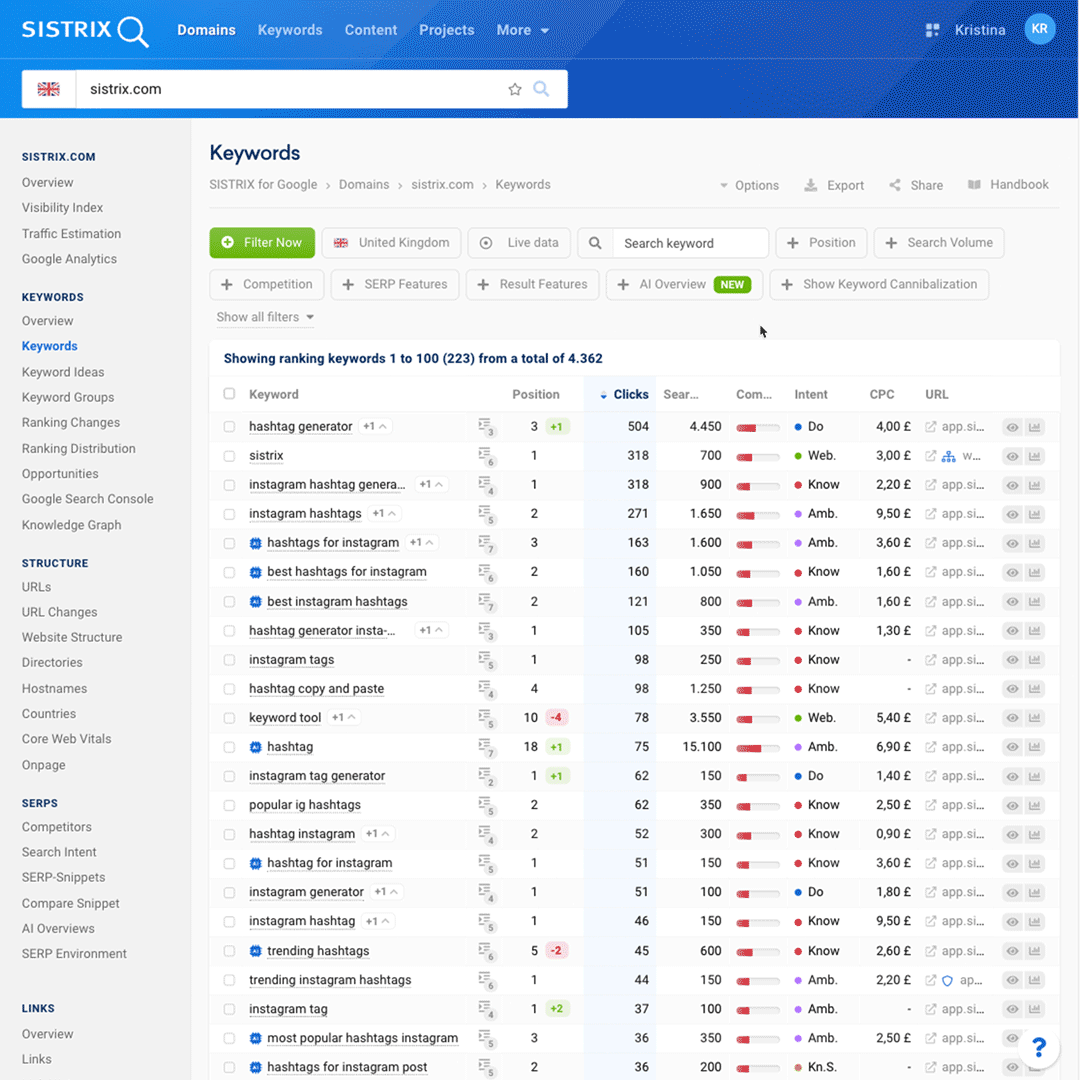
Task: Click the Share icon
Action: pos(895,185)
